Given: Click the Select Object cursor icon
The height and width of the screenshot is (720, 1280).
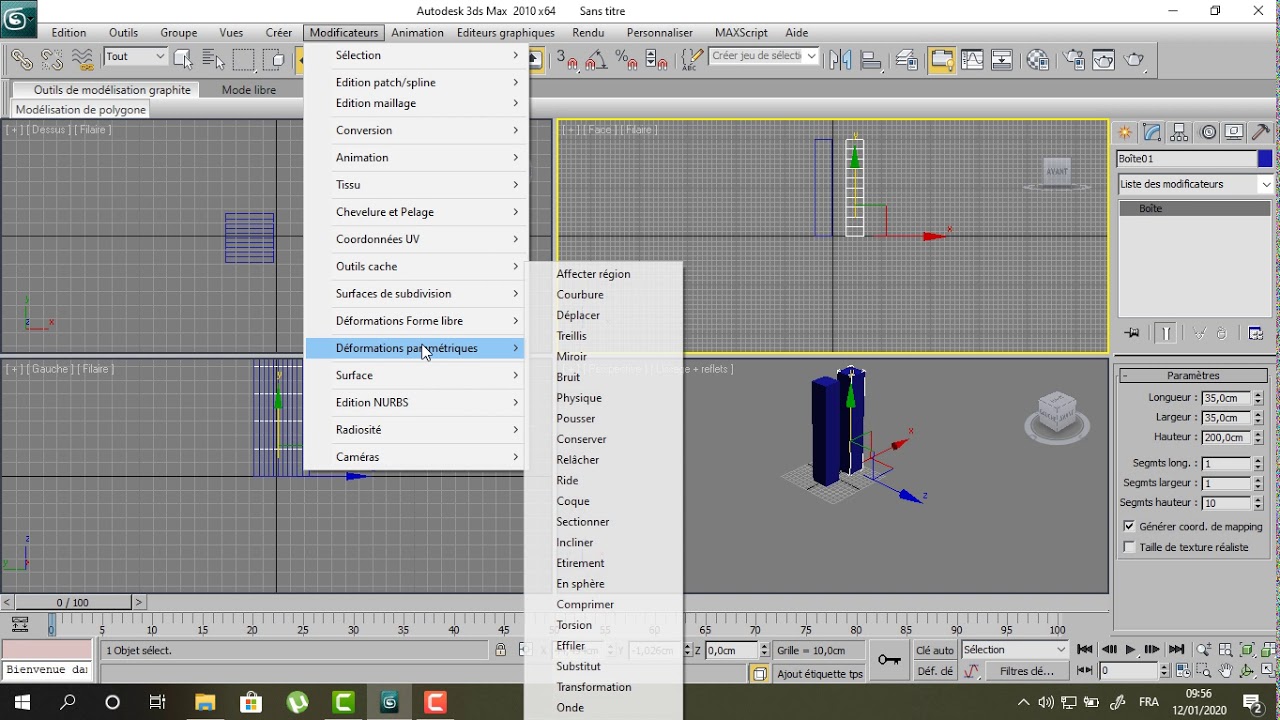Looking at the screenshot, I should click(x=182, y=60).
